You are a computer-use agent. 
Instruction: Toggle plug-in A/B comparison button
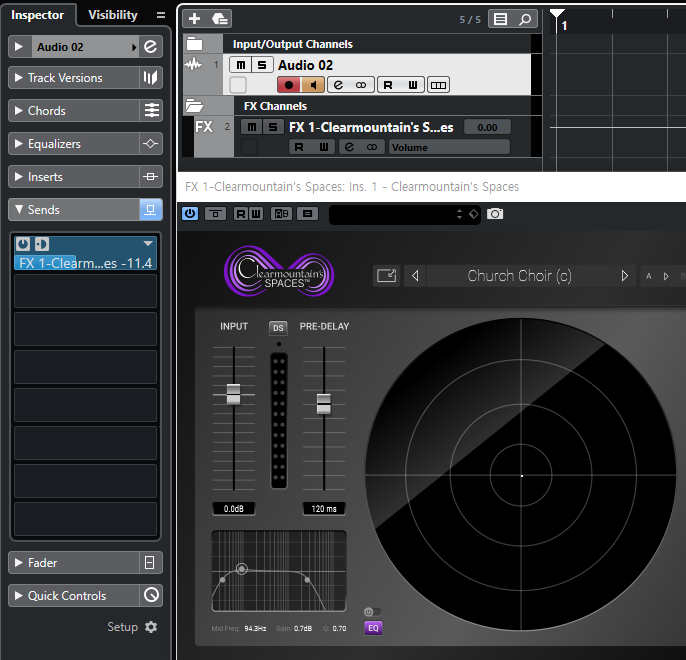click(281, 213)
